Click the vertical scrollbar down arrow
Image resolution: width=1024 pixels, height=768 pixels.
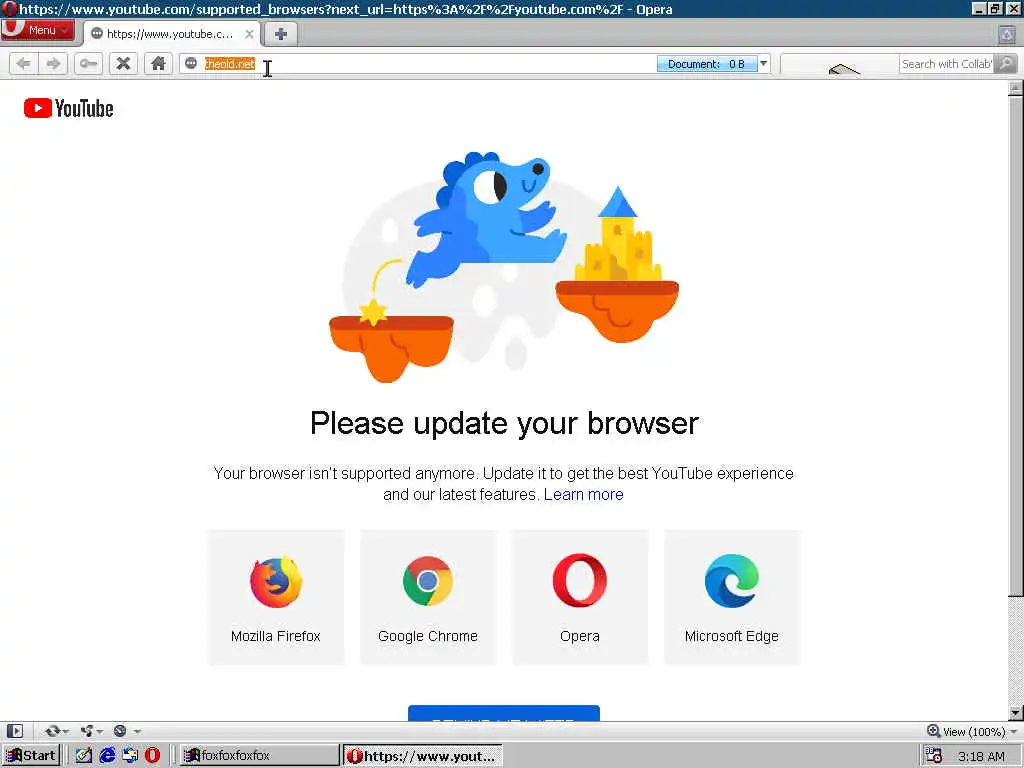pos(1016,712)
